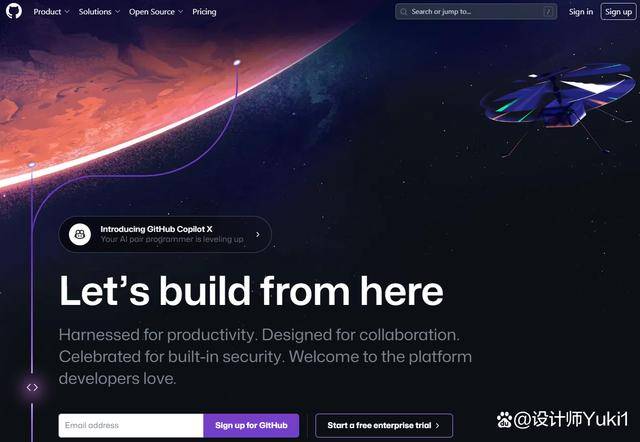Click the Email address input field

click(x=131, y=425)
